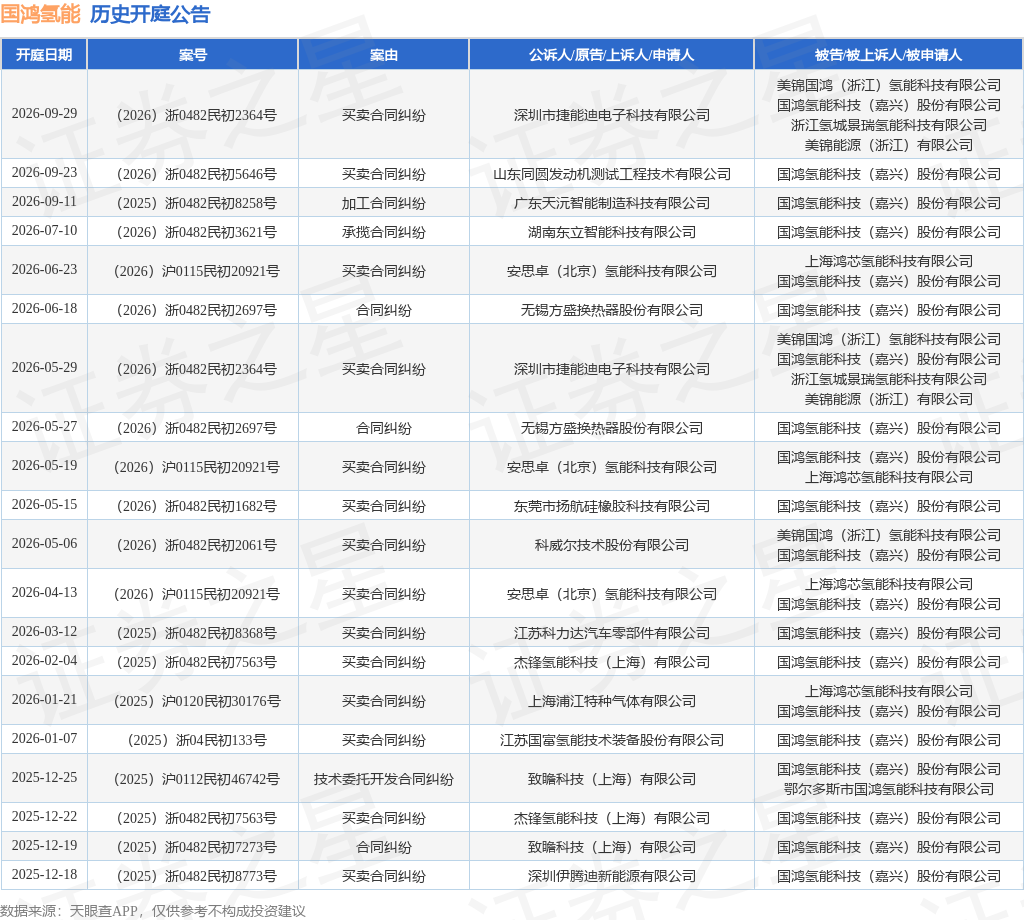The width and height of the screenshot is (1024, 920).
Task: Click the 国鸿氢能 title text
Action: click(40, 14)
